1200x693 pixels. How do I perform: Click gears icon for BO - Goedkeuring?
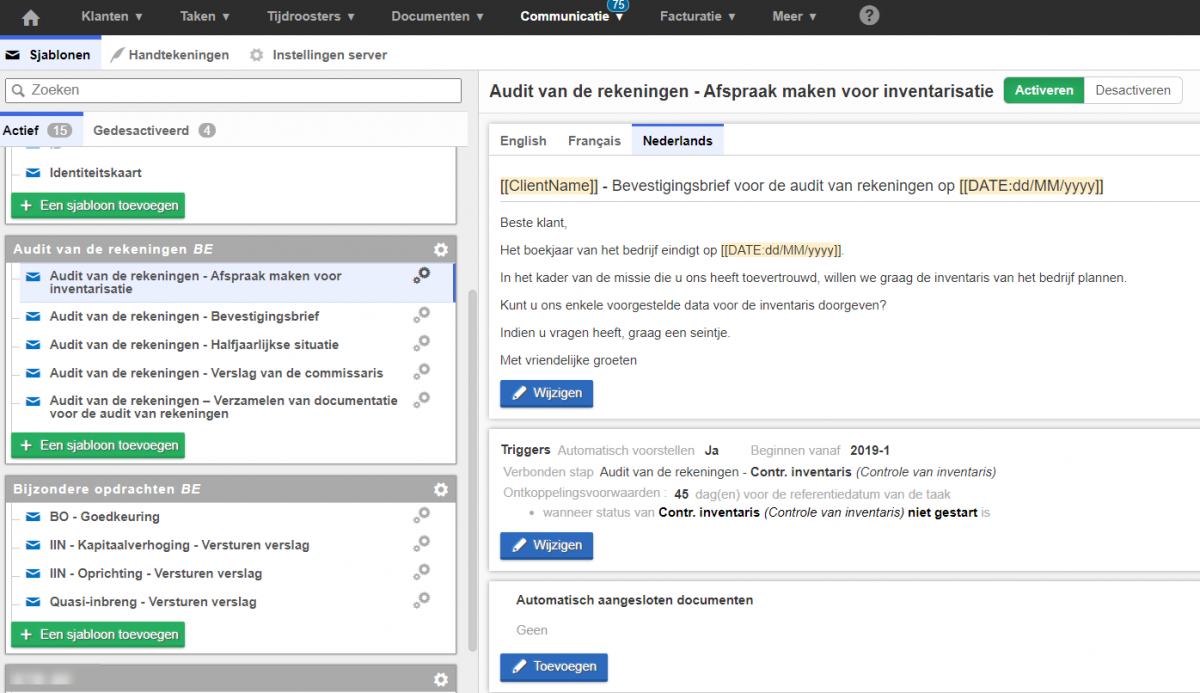(422, 515)
